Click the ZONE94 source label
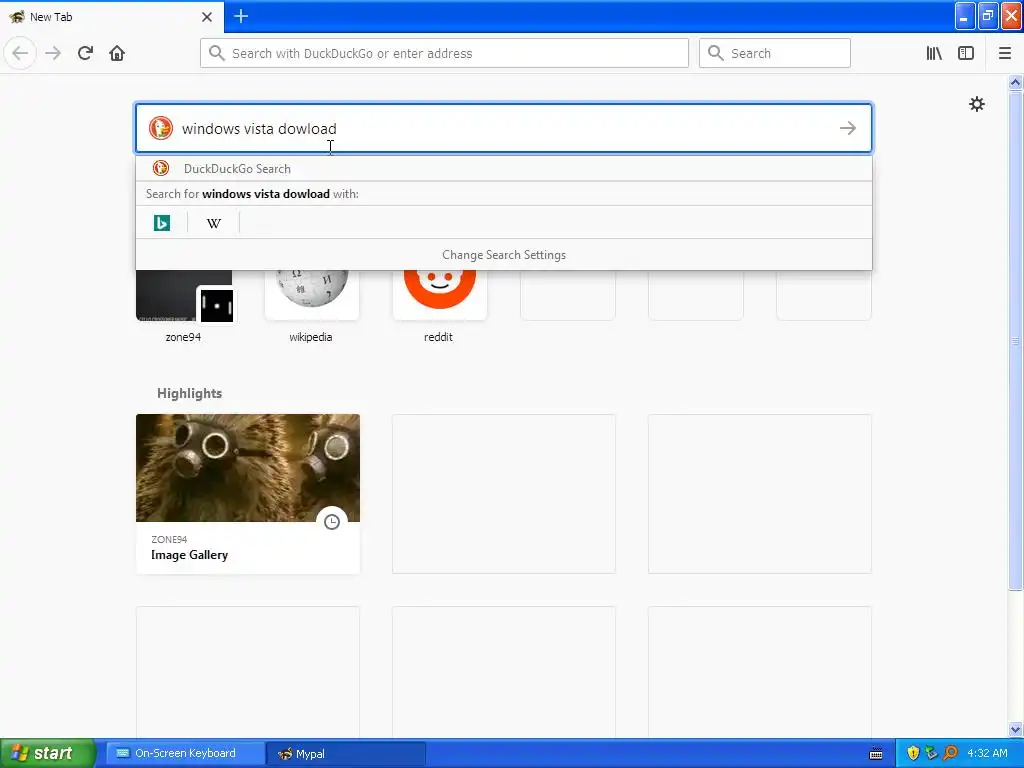The height and width of the screenshot is (768, 1024). [x=169, y=539]
